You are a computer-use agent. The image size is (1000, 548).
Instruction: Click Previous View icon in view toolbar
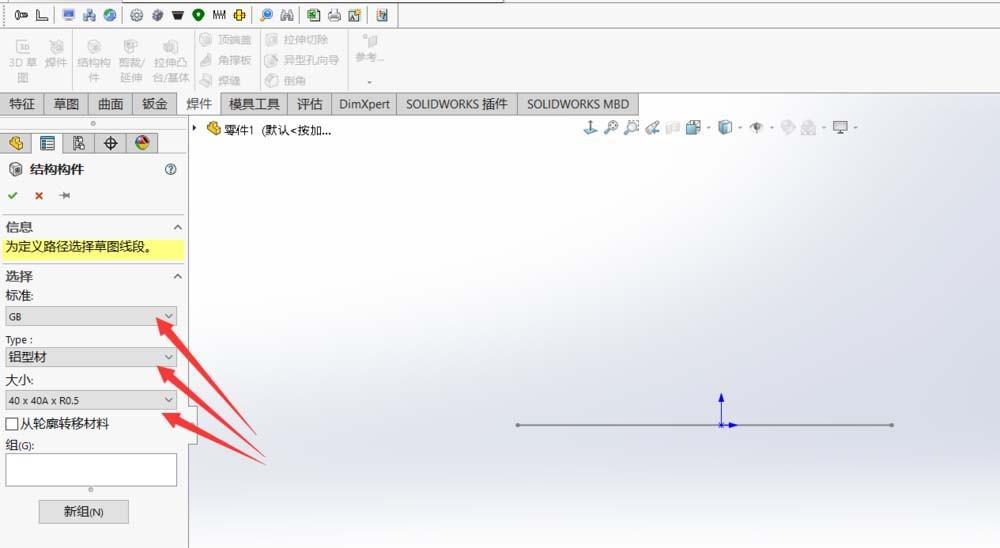coord(652,128)
